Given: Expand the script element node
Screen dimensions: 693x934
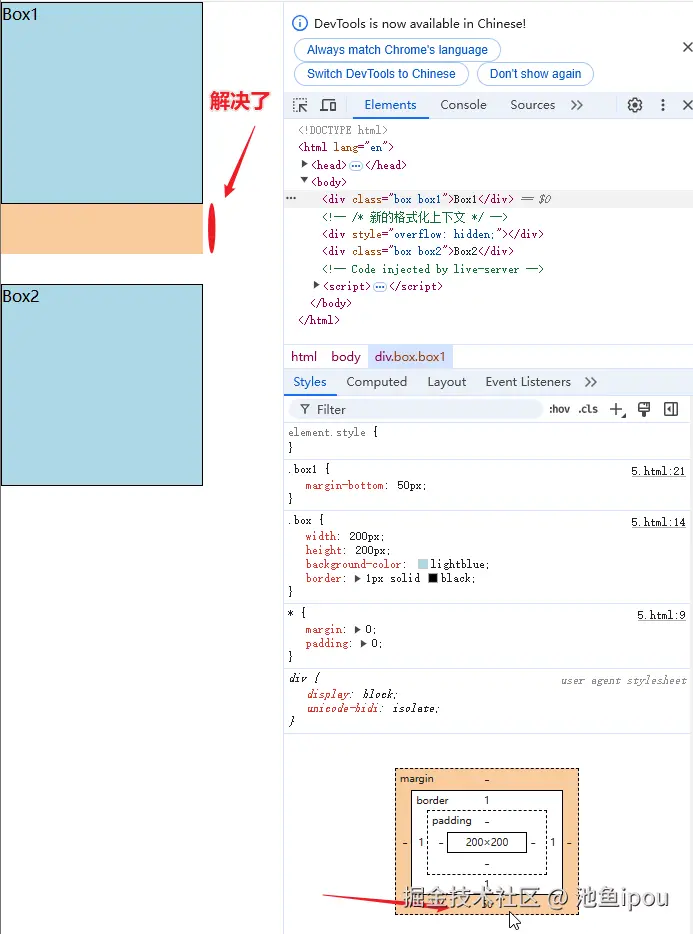Looking at the screenshot, I should (x=316, y=285).
